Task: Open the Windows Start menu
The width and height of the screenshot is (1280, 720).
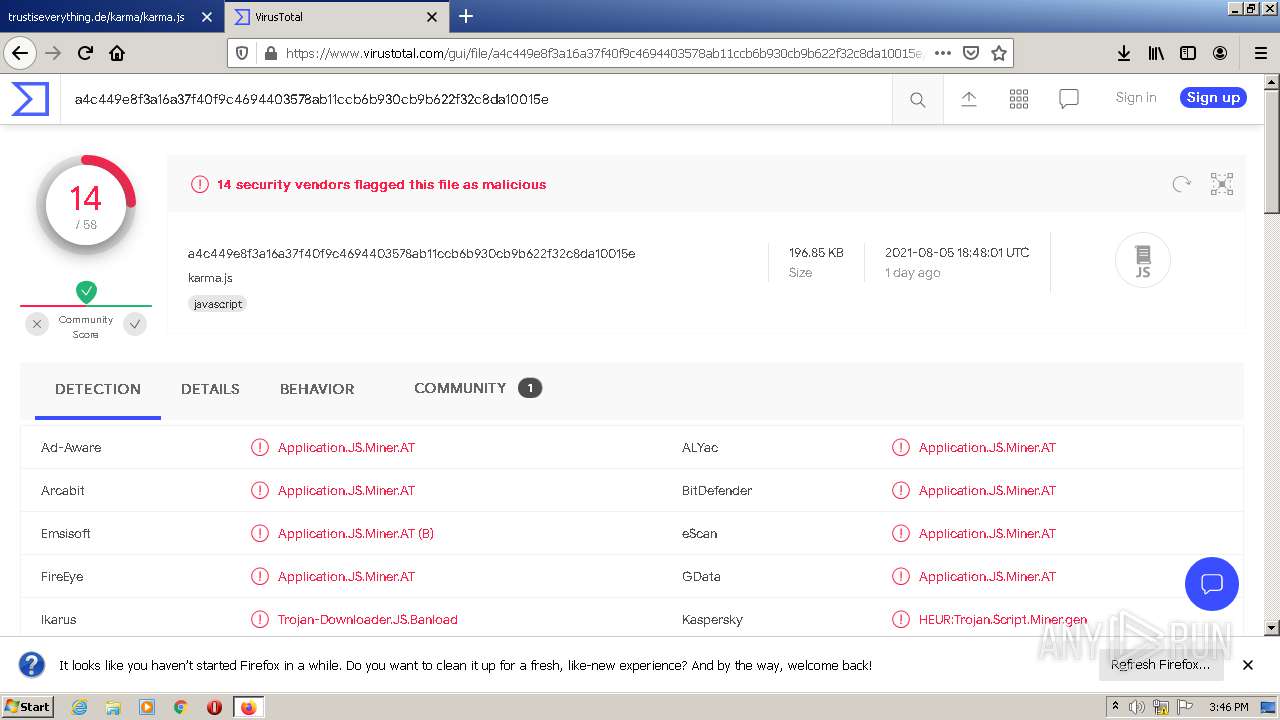Action: [28, 706]
